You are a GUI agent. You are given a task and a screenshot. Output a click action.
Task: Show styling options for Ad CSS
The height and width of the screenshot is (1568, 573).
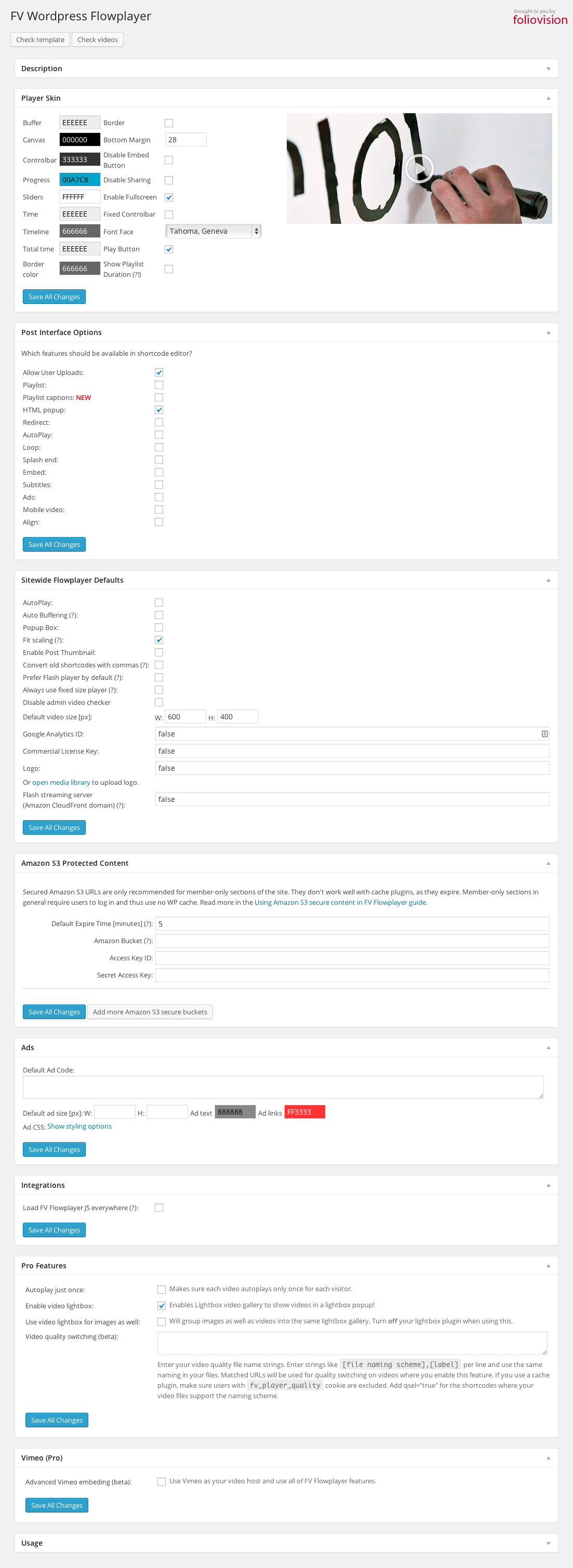(79, 1126)
